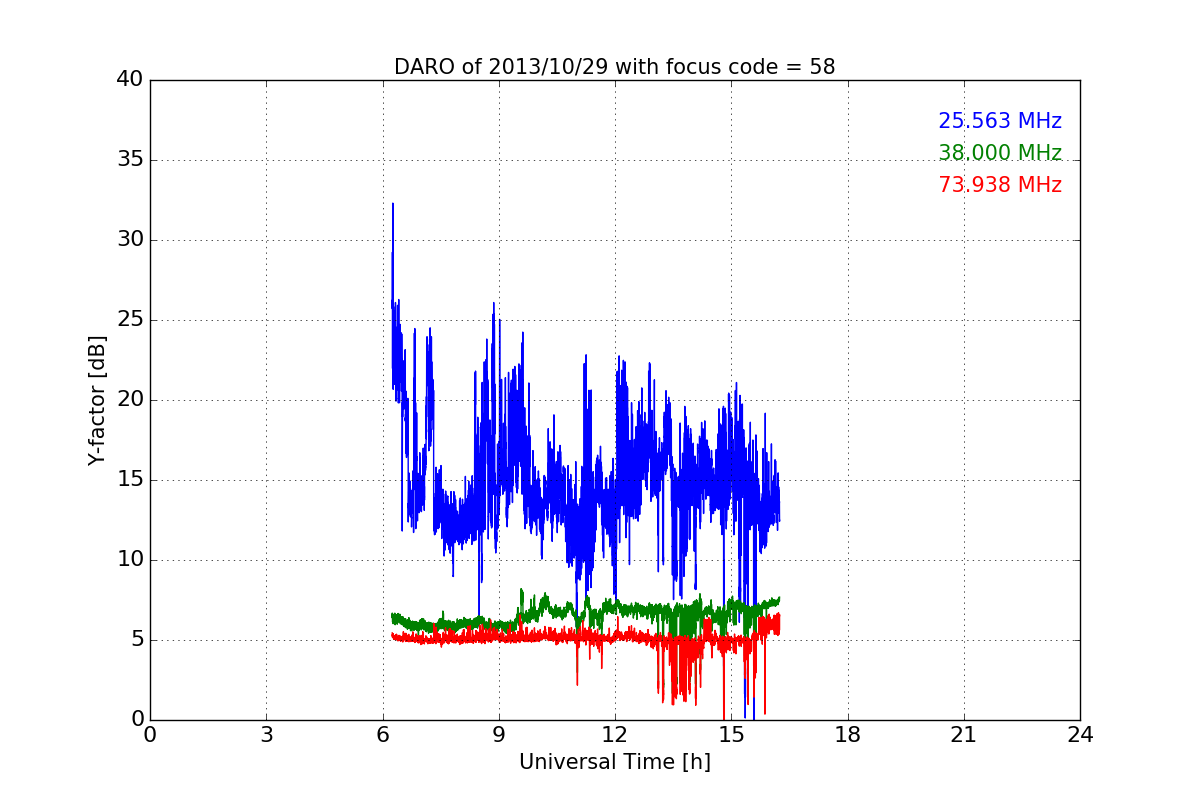Click the x-axis tick label 24
Image resolution: width=1200 pixels, height=800 pixels.
[x=1080, y=735]
